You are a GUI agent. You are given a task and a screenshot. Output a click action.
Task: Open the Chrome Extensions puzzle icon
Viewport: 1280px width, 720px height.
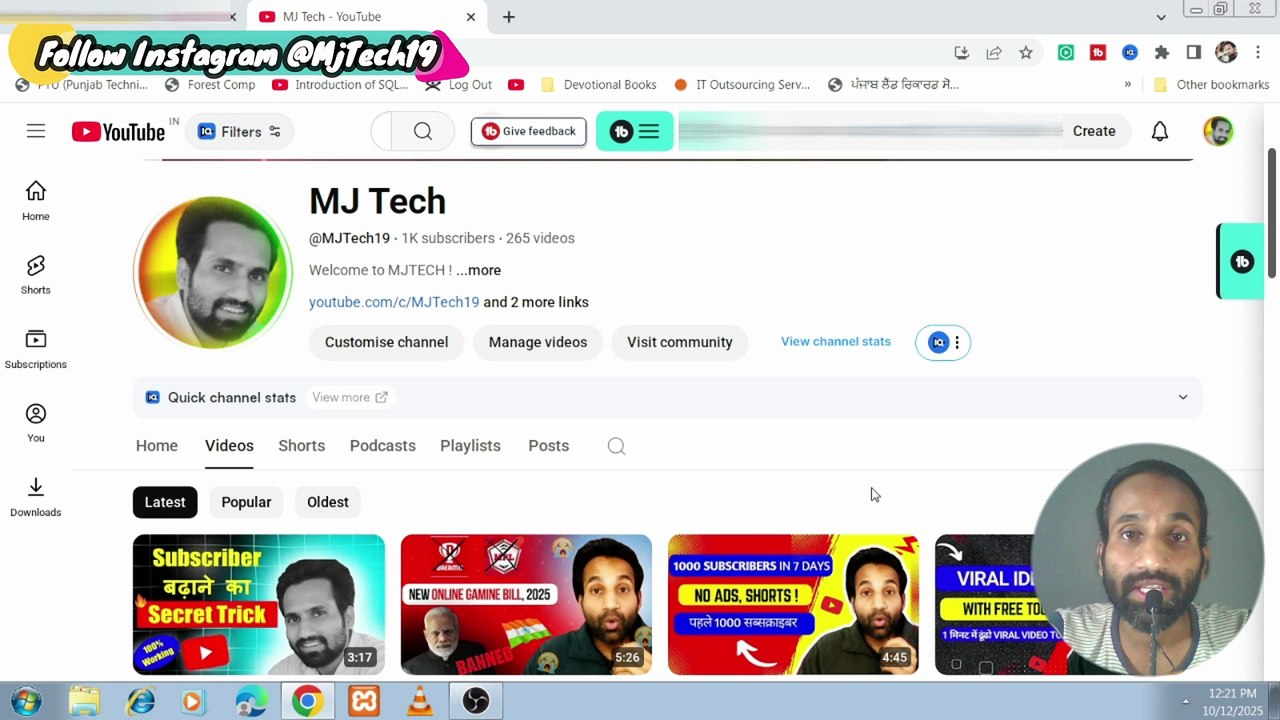coord(1162,53)
